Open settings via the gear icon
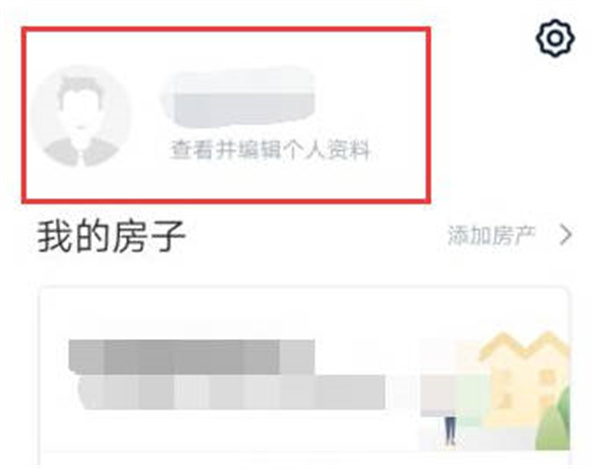The height and width of the screenshot is (468, 600). [555, 38]
